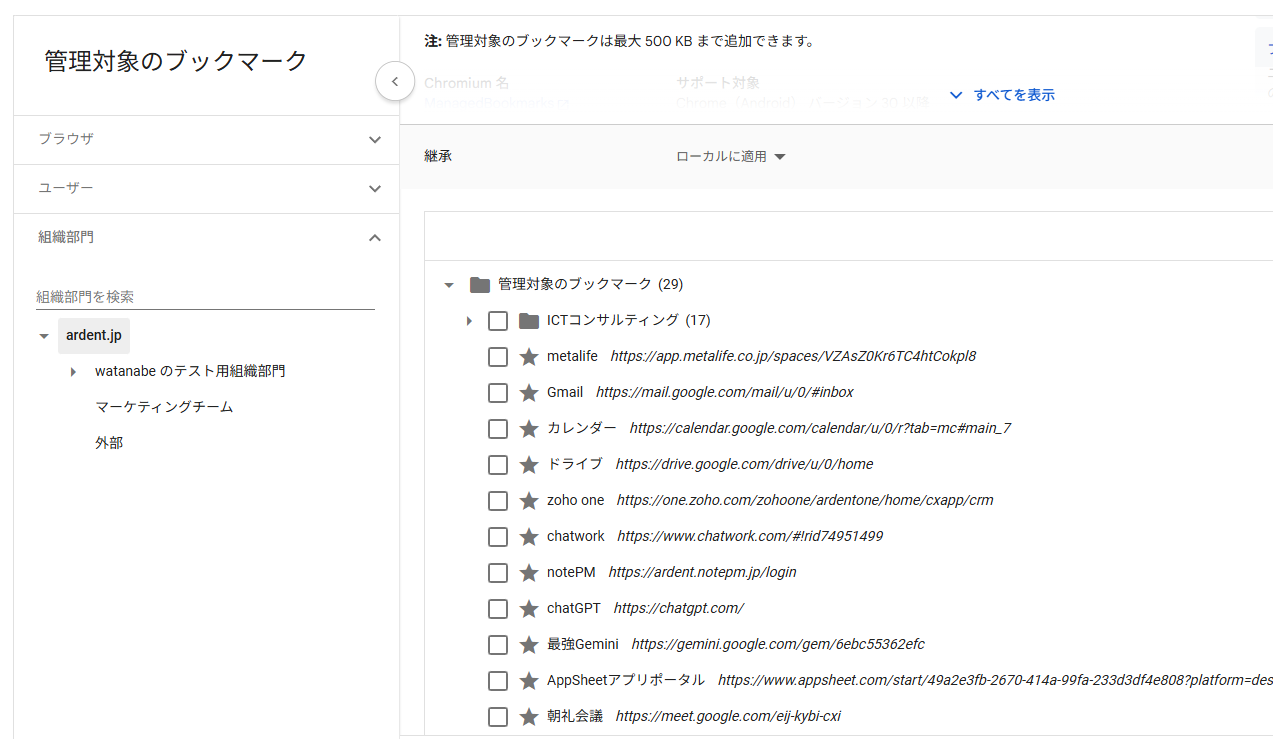This screenshot has width=1273, height=739.
Task: Select the checkbox beside metalife bookmark
Action: pyautogui.click(x=497, y=356)
